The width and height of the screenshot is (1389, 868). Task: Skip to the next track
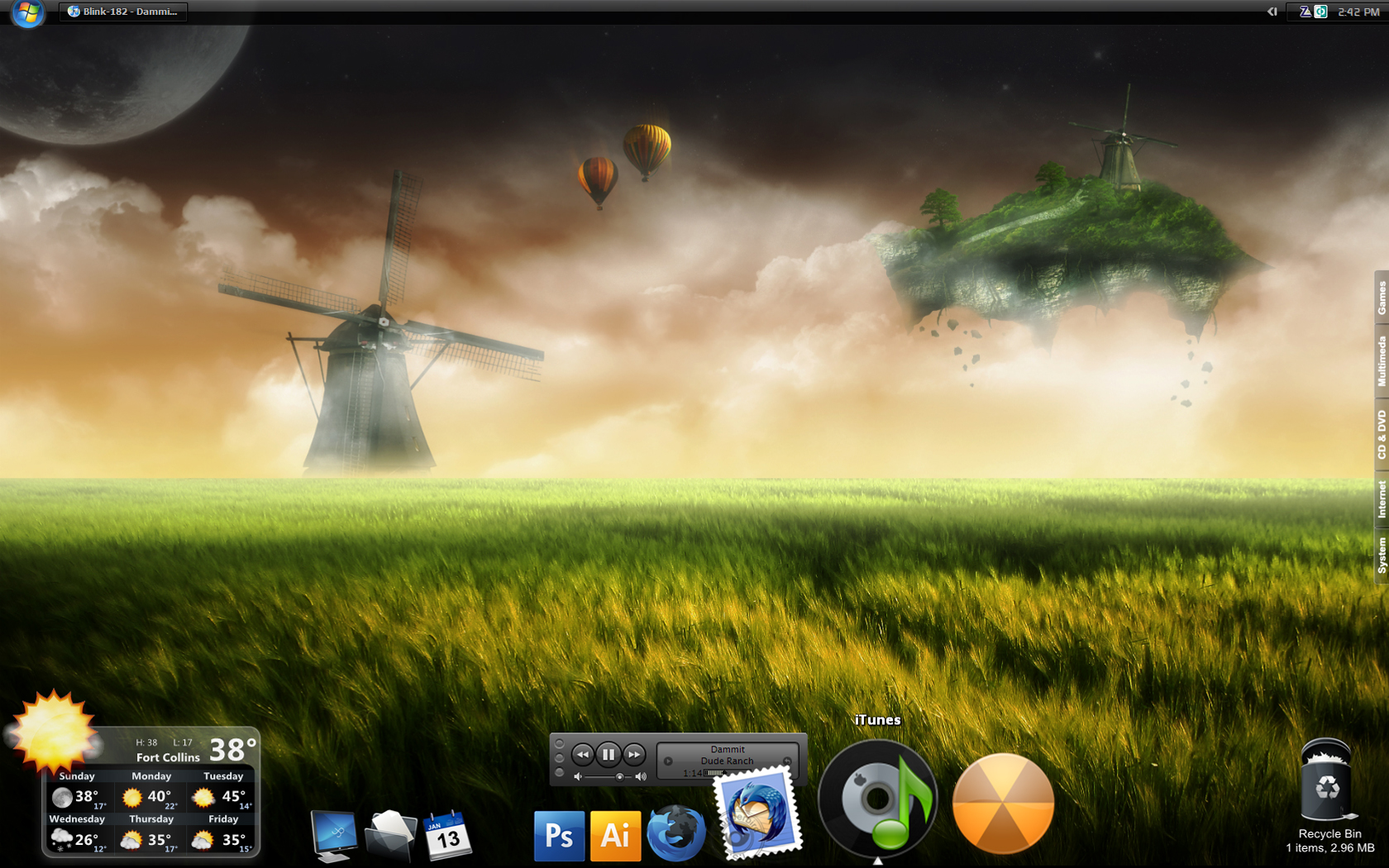[x=634, y=754]
